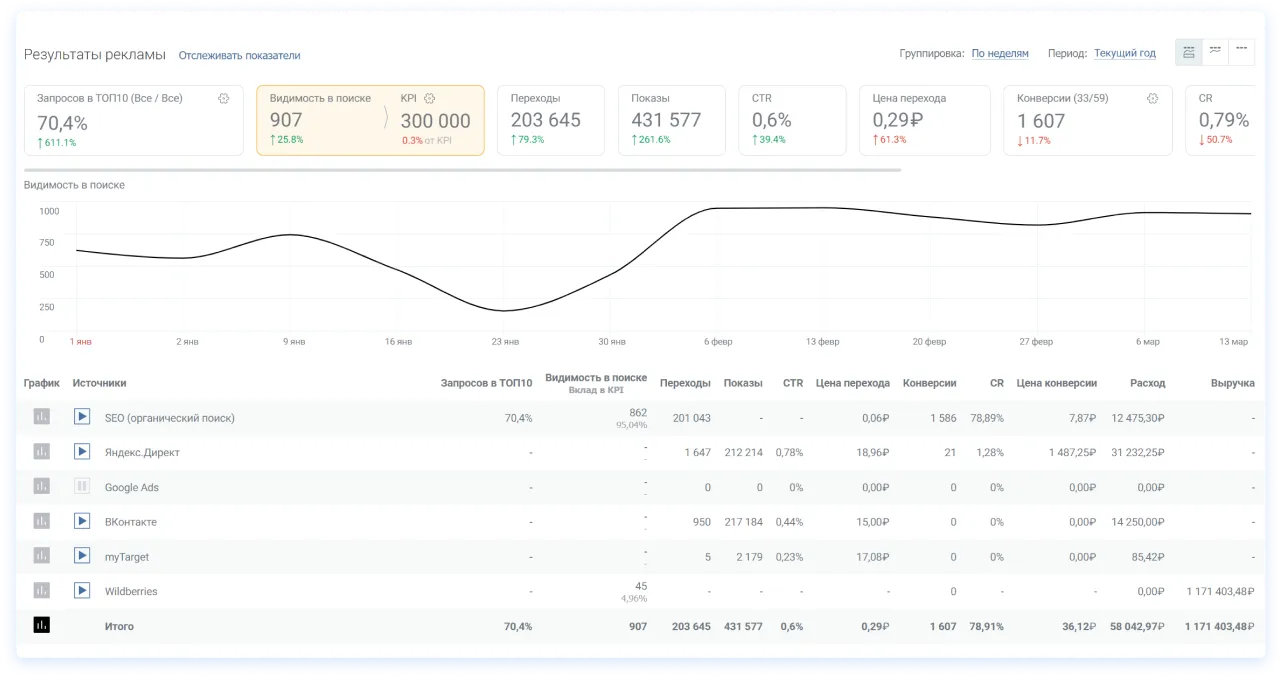Click Wildberries revenue 1 171 403,48₽
This screenshot has width=1281, height=677.
(1220, 592)
